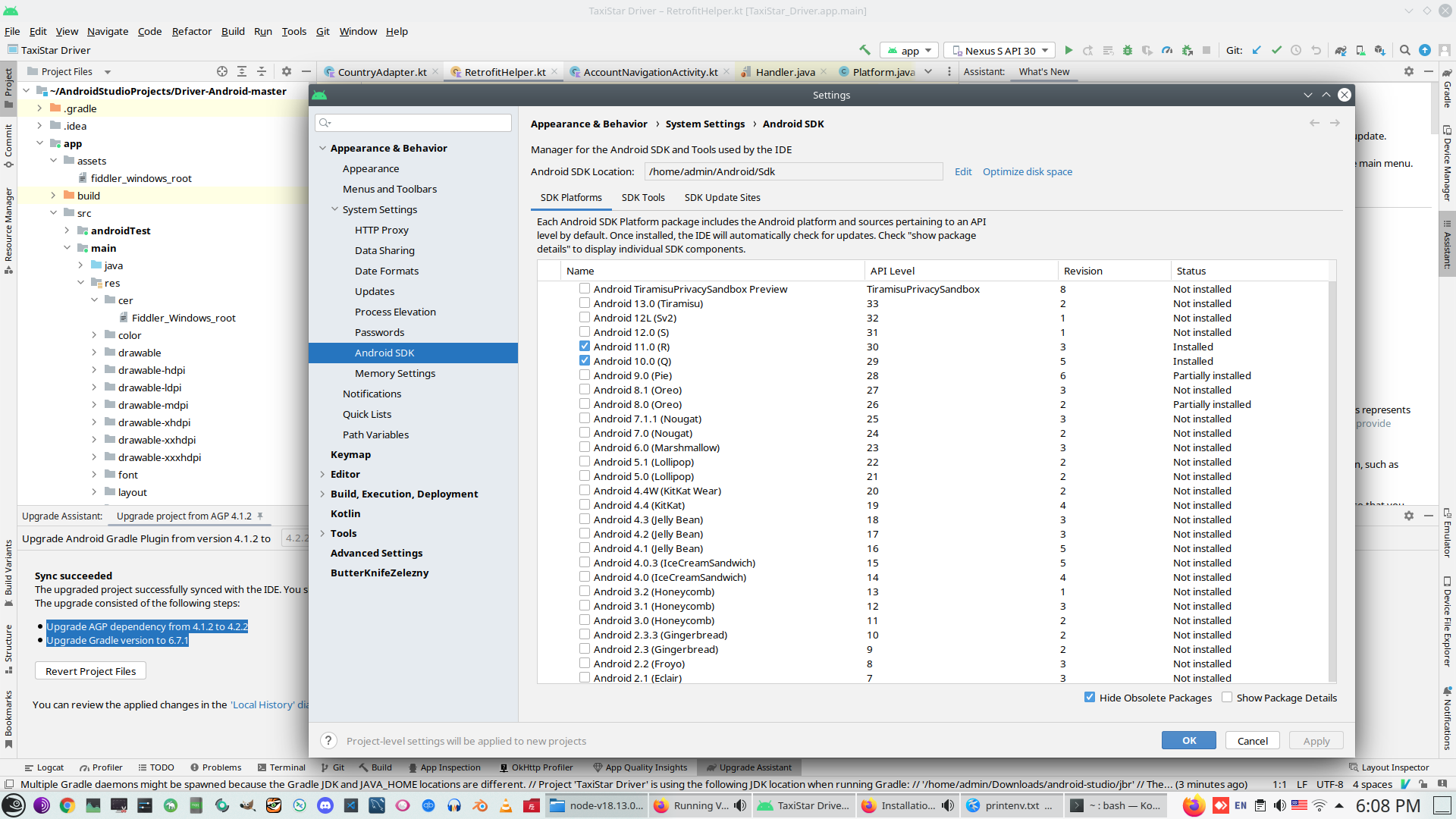Click the Debug app bug icon
The image size is (1456, 819).
(x=1128, y=51)
